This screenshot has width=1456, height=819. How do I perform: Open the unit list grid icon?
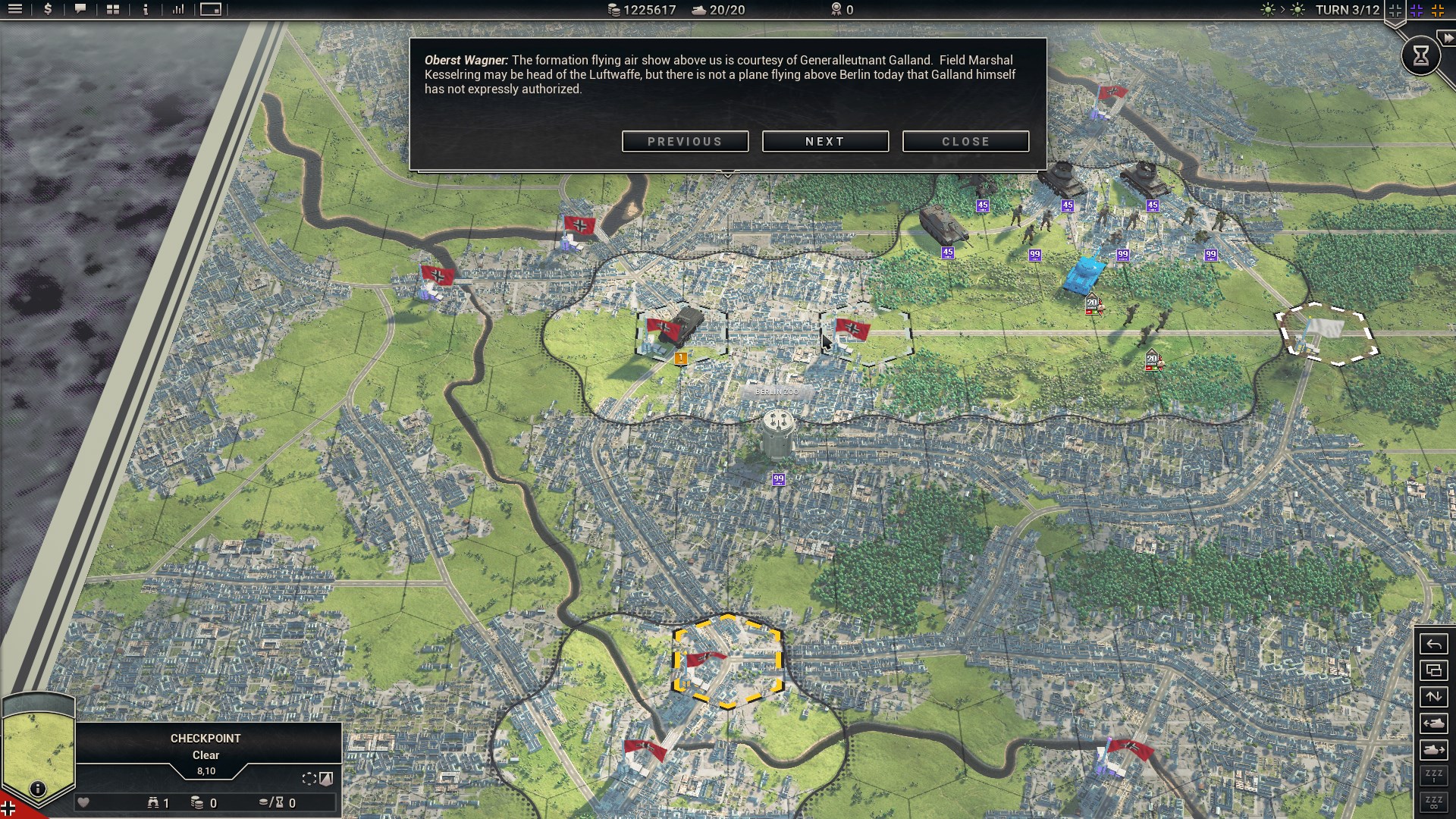[113, 9]
